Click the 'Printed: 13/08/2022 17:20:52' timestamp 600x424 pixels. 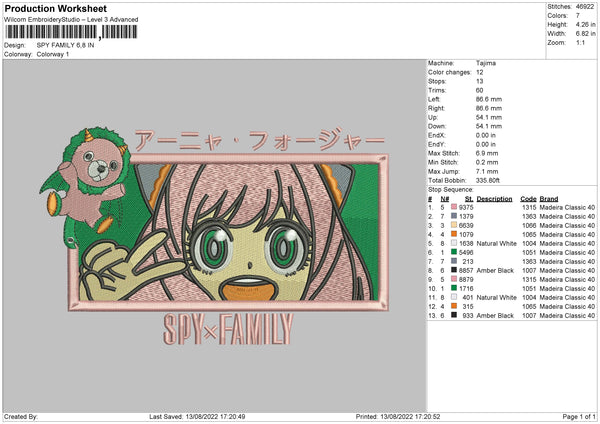(398, 417)
